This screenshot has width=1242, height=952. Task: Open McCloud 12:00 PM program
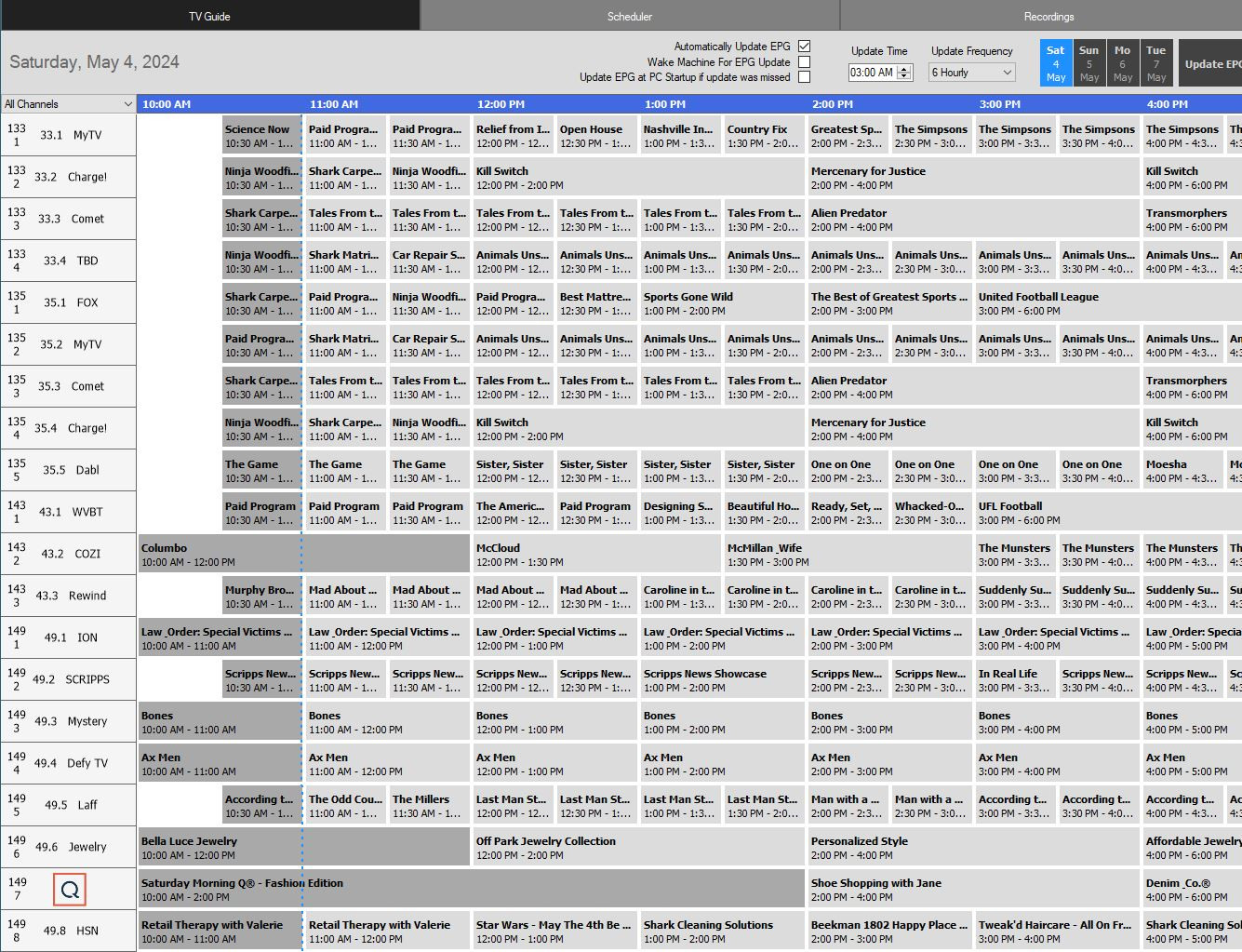pyautogui.click(x=596, y=554)
